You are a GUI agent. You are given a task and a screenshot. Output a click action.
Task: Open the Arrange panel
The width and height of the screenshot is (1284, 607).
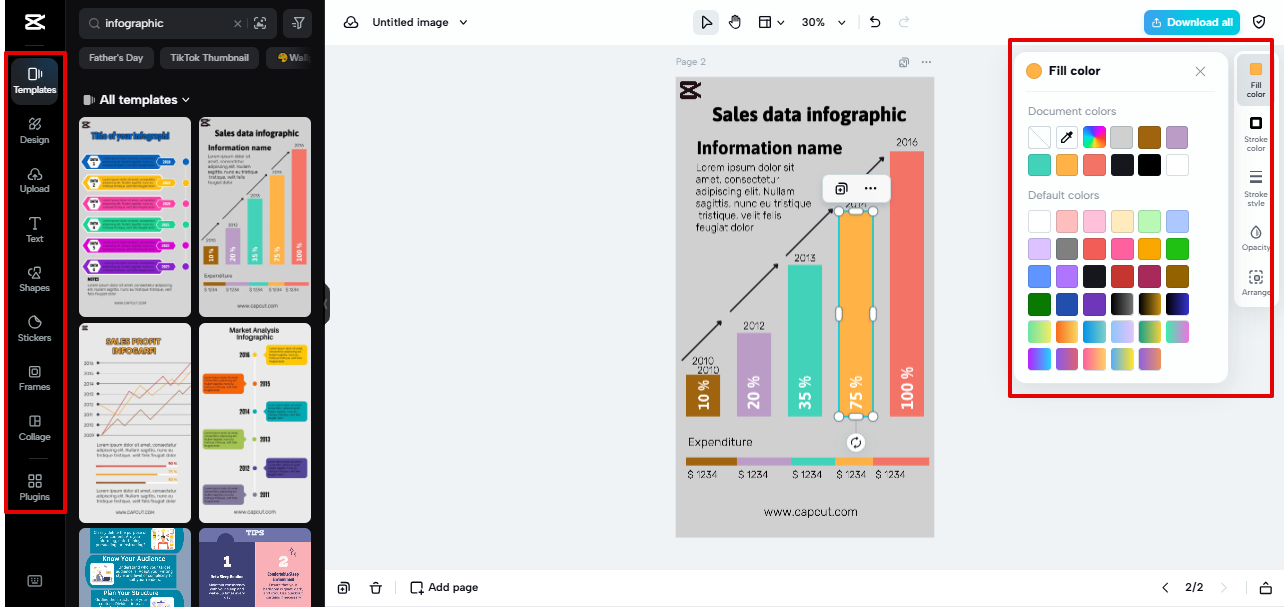(1256, 283)
